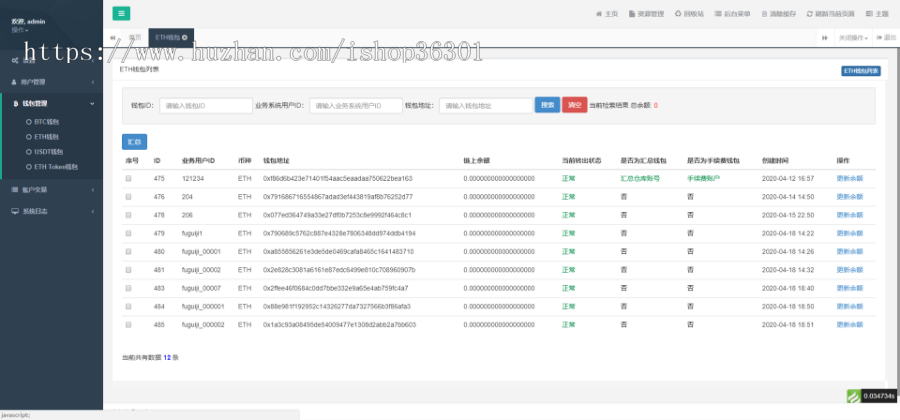This screenshot has width=900, height=420.
Task: Select BTC钱包 in the sidebar
Action: (x=47, y=121)
